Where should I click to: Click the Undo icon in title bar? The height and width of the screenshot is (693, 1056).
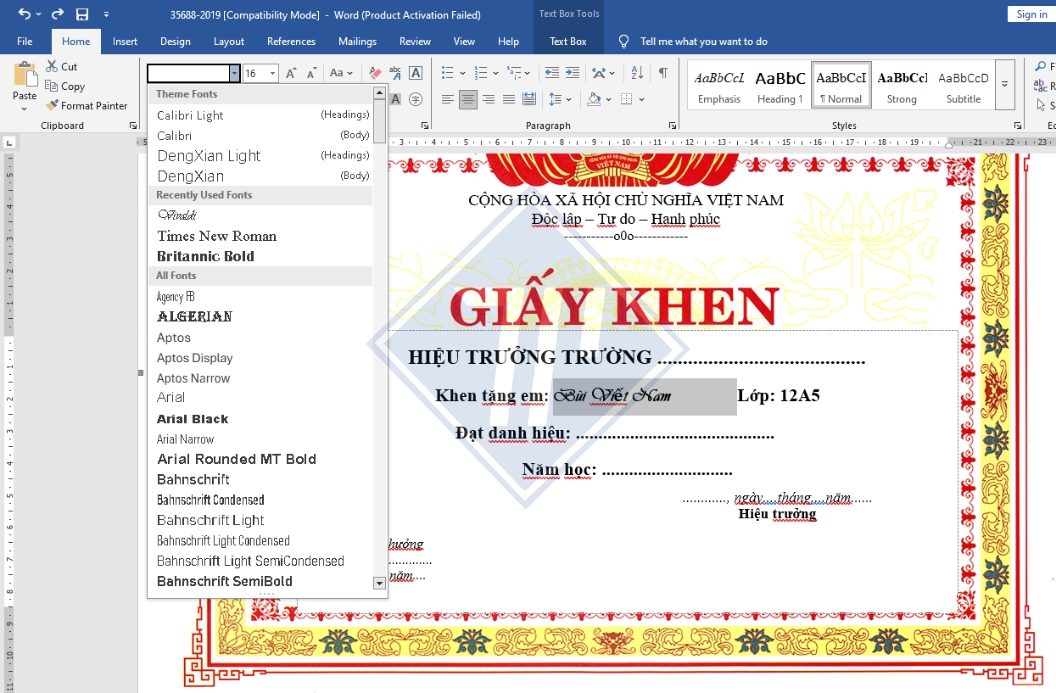tap(24, 13)
